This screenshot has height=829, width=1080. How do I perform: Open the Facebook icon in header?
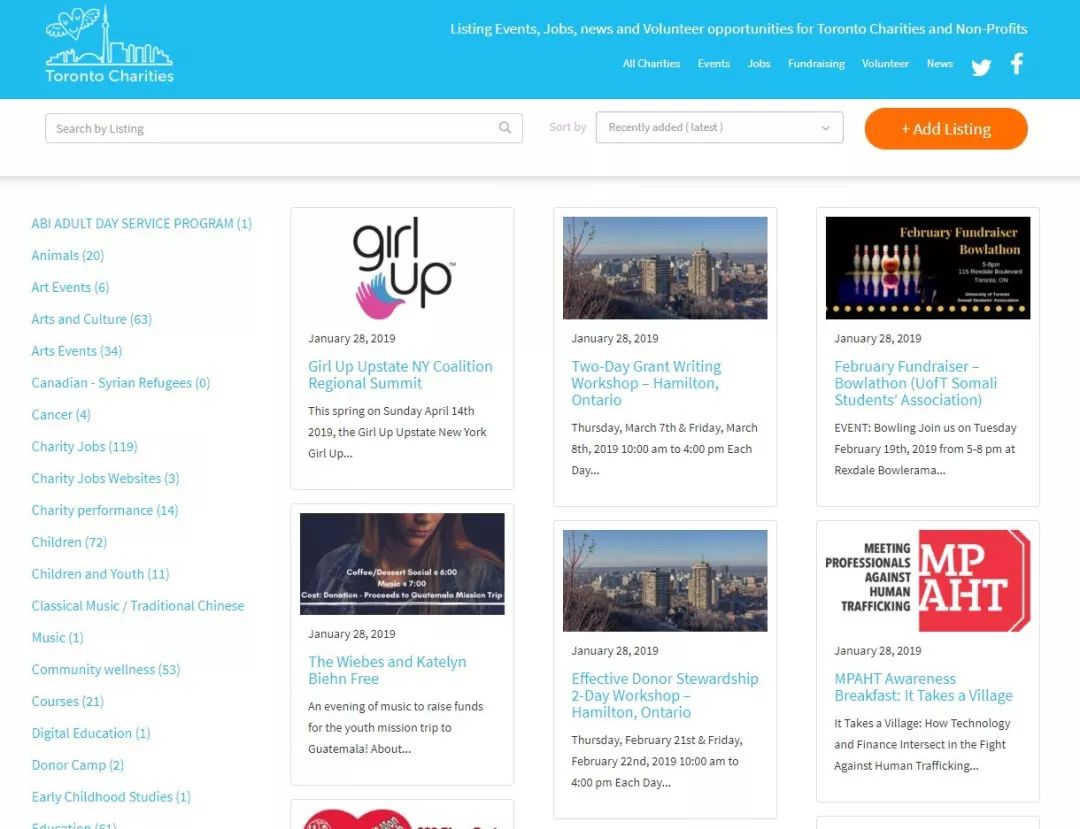tap(1017, 64)
